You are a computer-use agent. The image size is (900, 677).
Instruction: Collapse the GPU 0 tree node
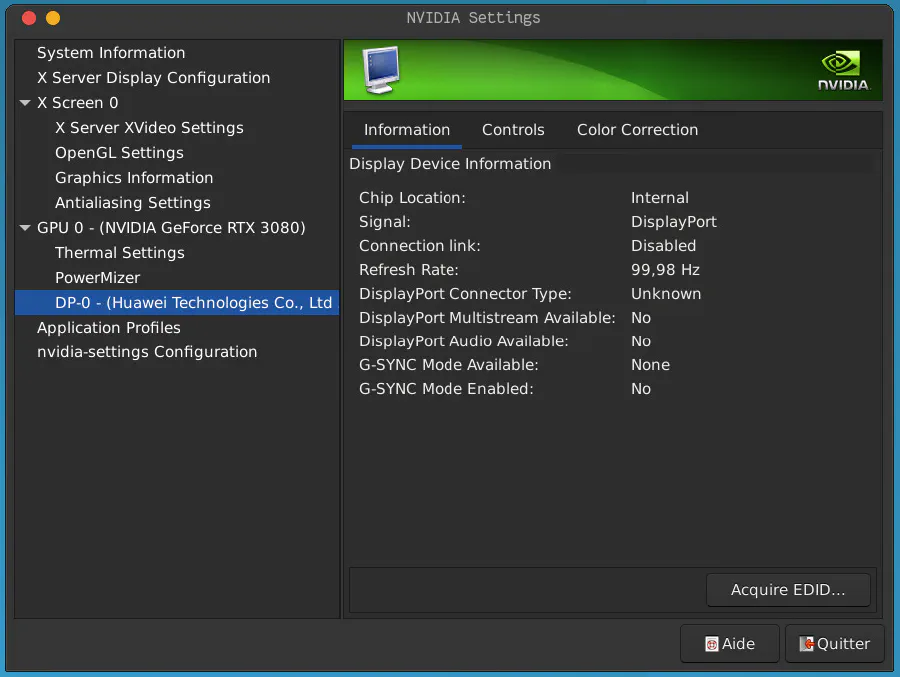click(25, 228)
